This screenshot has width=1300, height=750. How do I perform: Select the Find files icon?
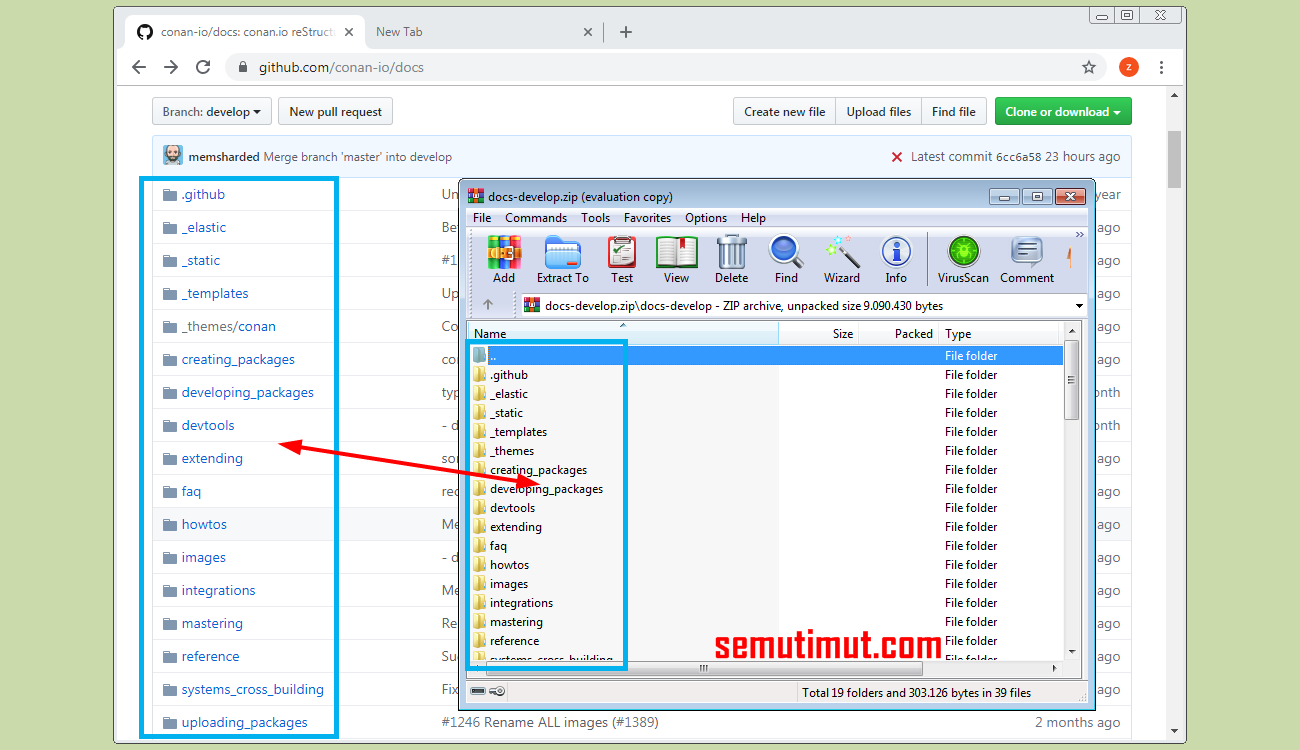pos(786,259)
